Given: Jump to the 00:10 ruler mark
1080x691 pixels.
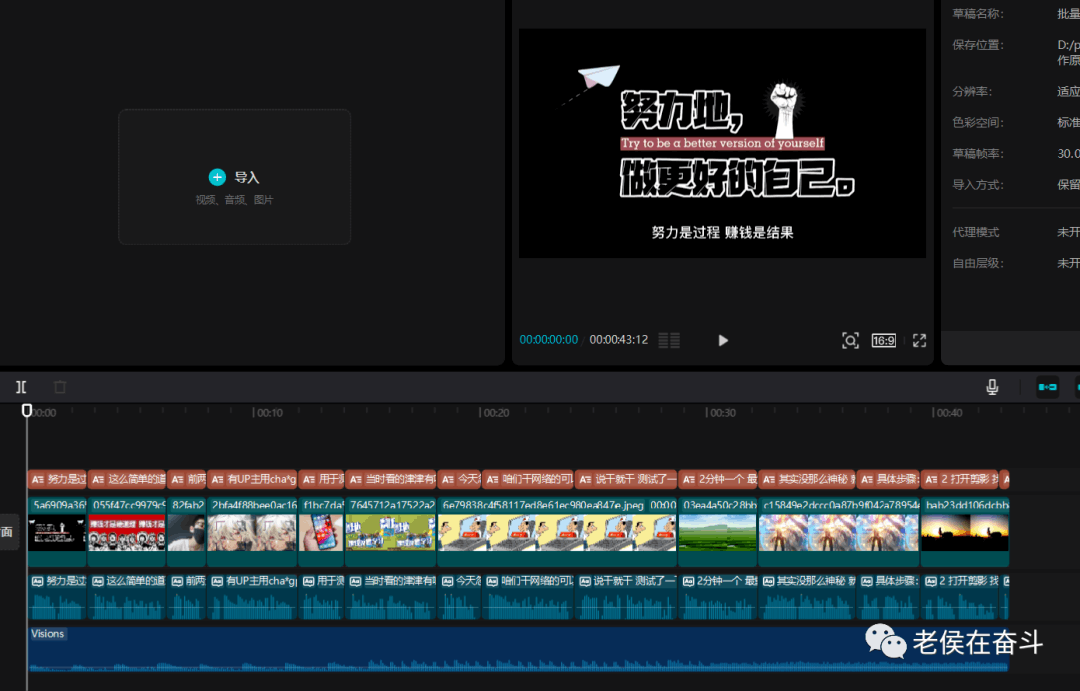Looking at the screenshot, I should point(267,413).
